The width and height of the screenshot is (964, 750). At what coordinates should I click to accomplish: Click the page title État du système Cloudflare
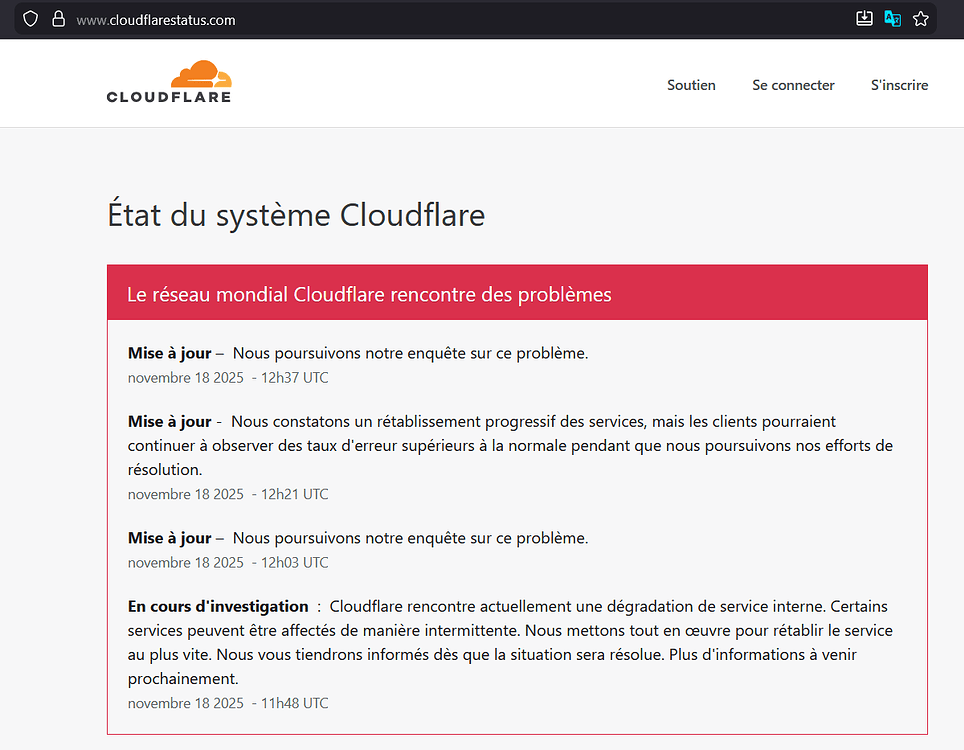point(295,214)
